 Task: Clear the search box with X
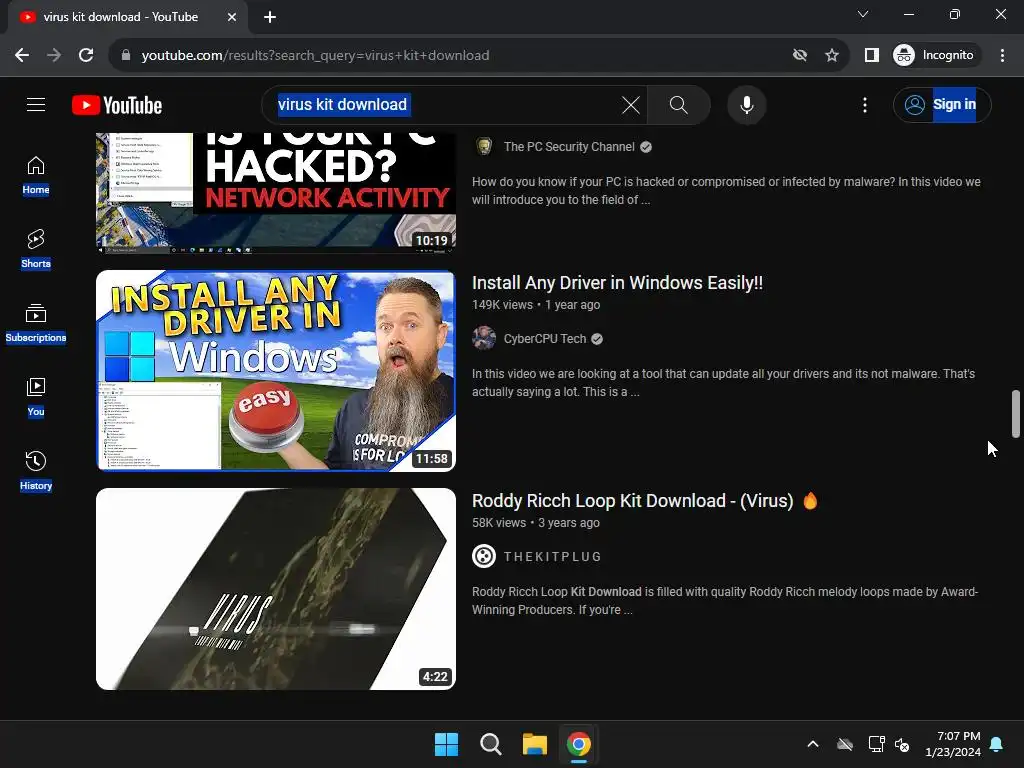click(630, 104)
